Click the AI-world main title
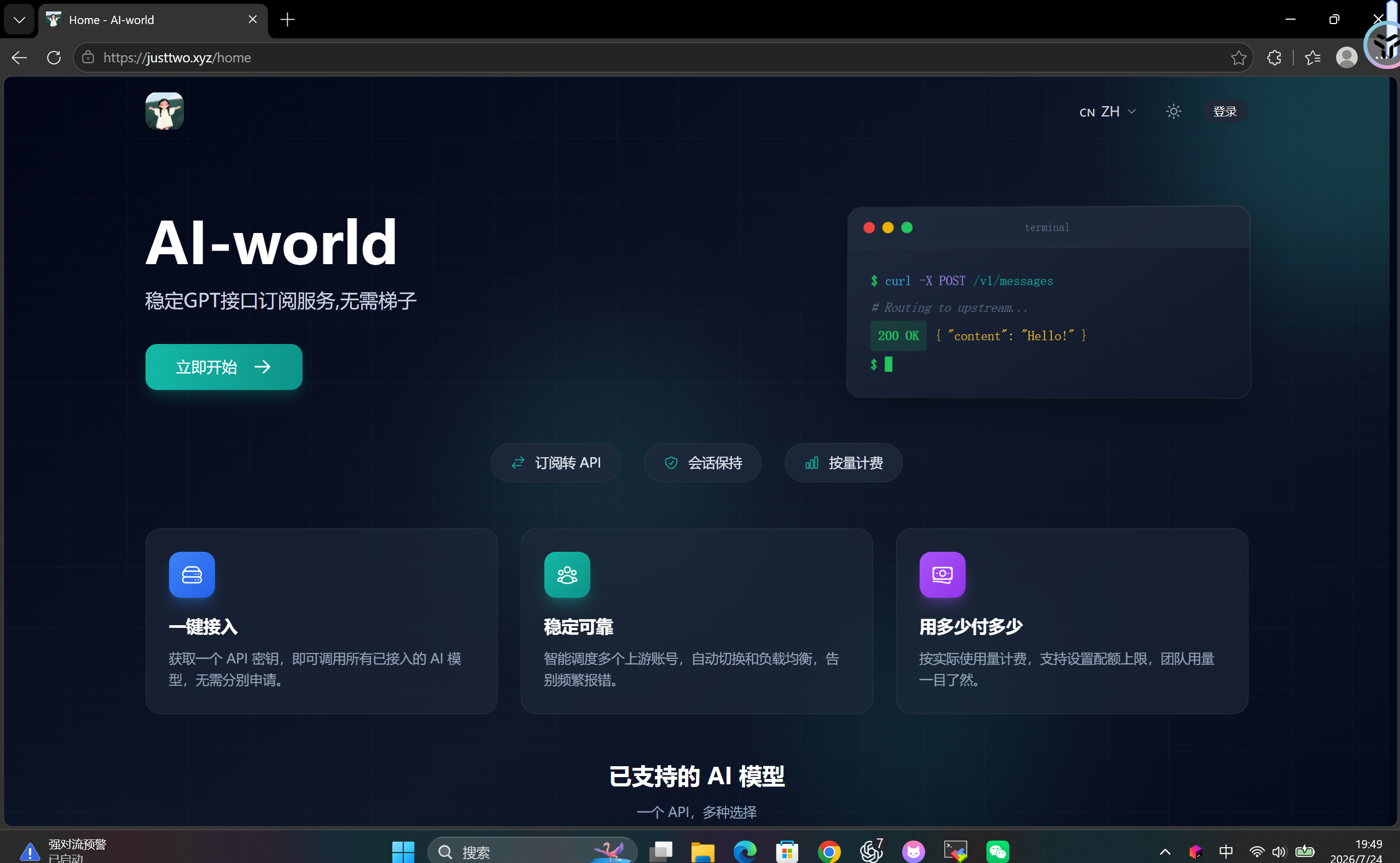This screenshot has width=1400, height=863. click(x=271, y=242)
